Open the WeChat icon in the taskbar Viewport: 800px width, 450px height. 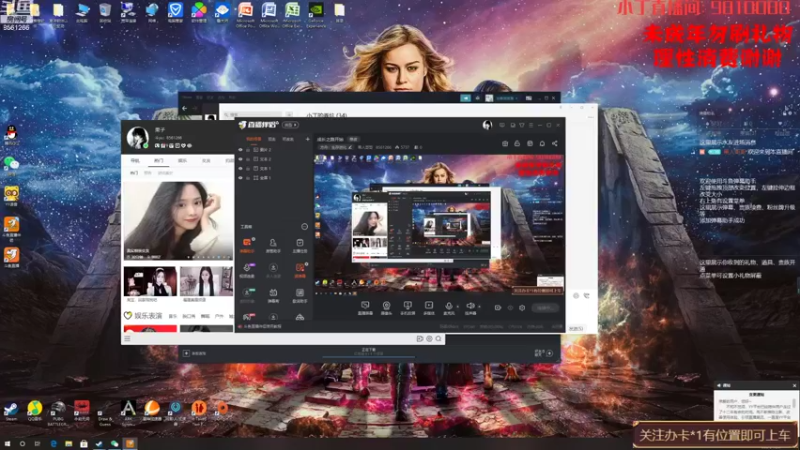(x=114, y=444)
